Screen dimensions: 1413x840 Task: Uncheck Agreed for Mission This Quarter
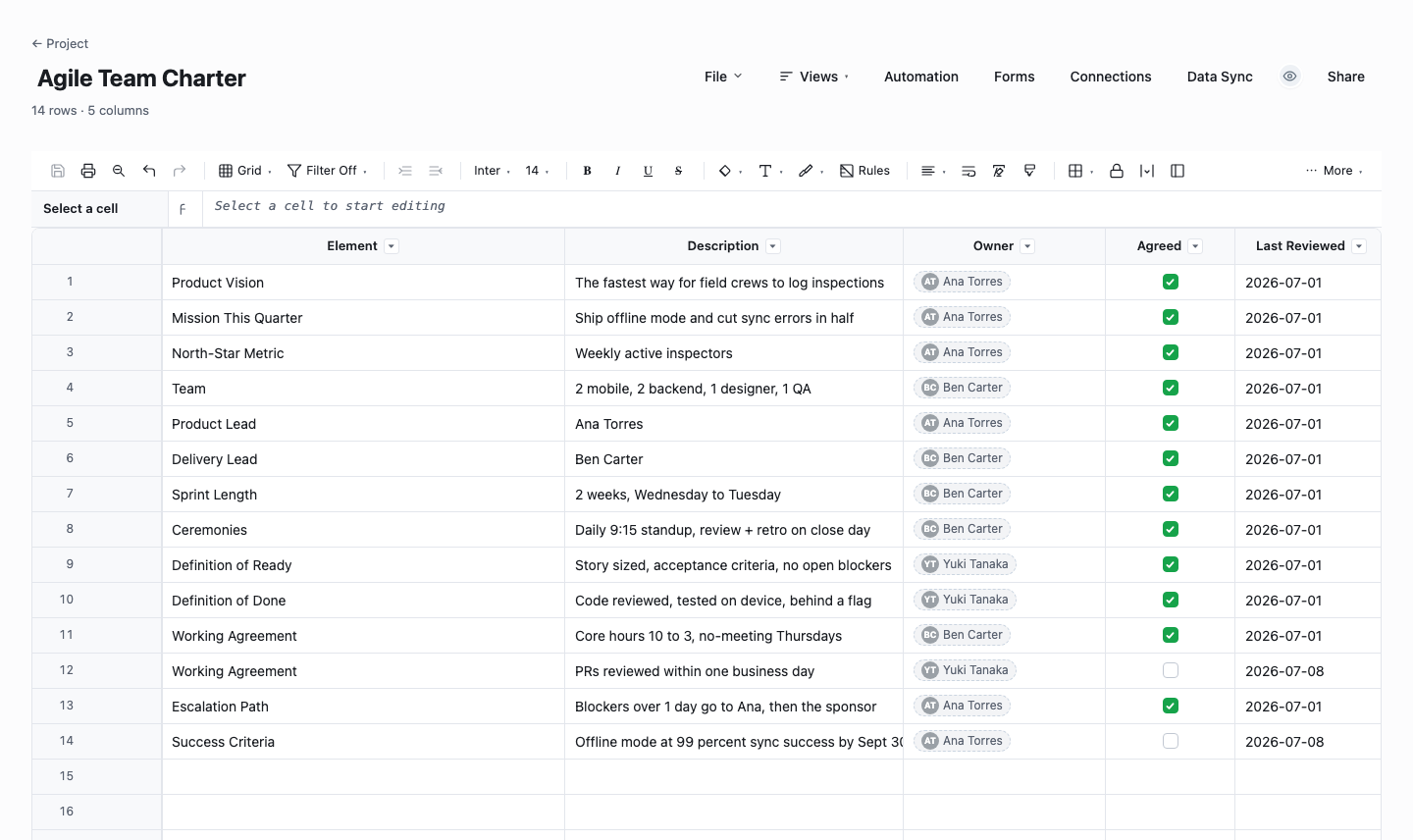1171,317
